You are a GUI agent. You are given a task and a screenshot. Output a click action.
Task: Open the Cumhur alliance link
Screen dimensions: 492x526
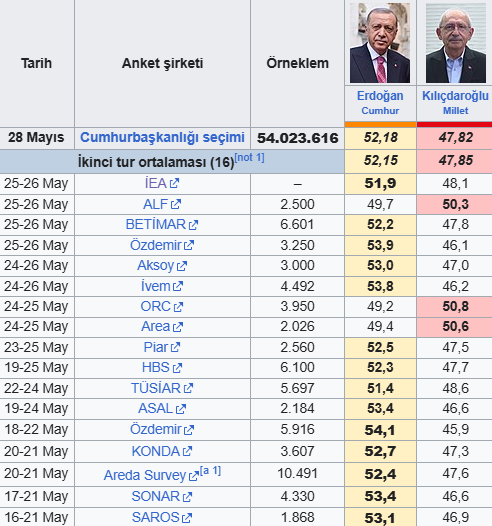pos(380,111)
